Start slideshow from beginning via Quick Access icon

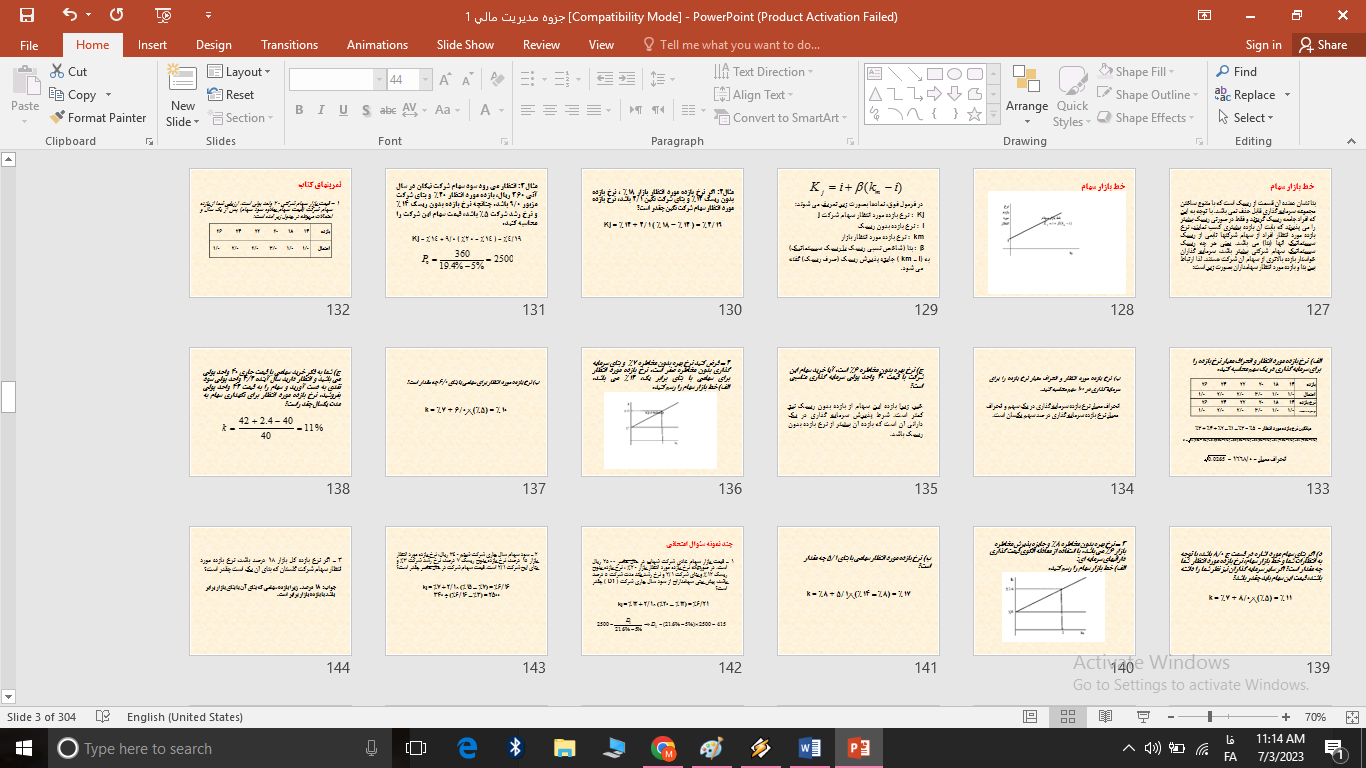(163, 16)
